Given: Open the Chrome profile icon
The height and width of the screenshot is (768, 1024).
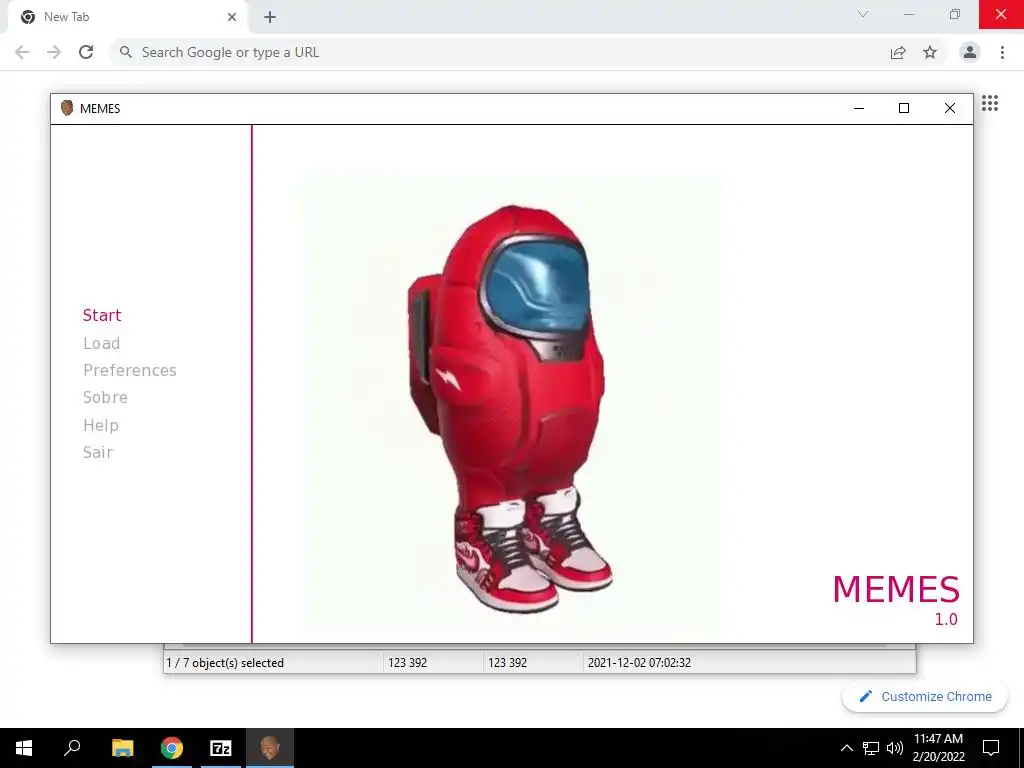Looking at the screenshot, I should 970,52.
